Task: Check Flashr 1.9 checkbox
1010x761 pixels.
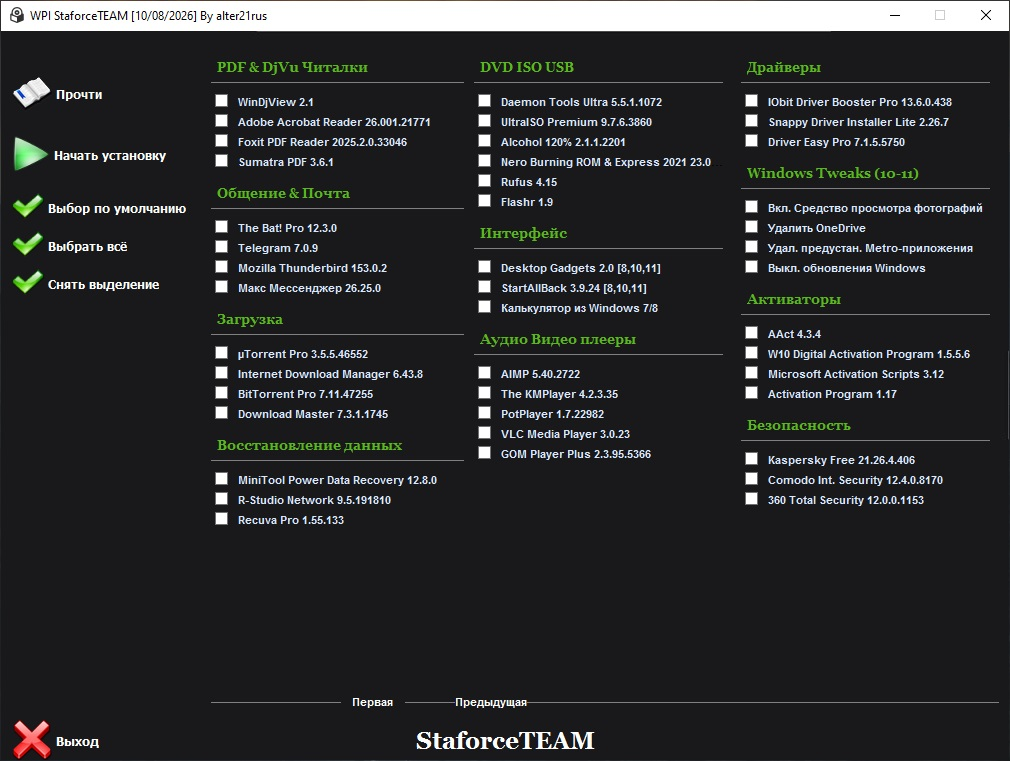Action: pyautogui.click(x=484, y=200)
